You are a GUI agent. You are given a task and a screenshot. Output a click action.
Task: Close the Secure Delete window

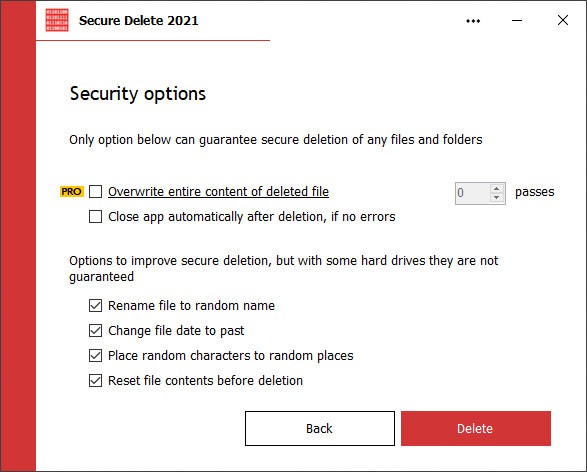pos(563,20)
